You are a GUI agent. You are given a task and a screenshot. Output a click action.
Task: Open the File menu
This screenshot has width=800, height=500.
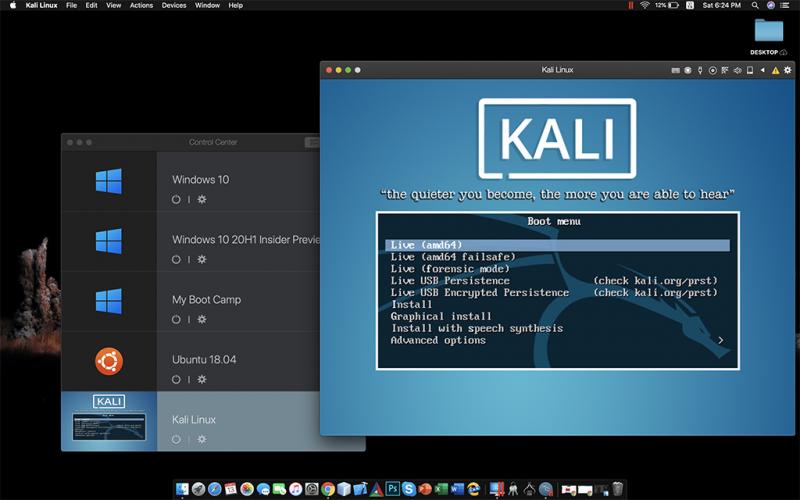click(x=71, y=5)
